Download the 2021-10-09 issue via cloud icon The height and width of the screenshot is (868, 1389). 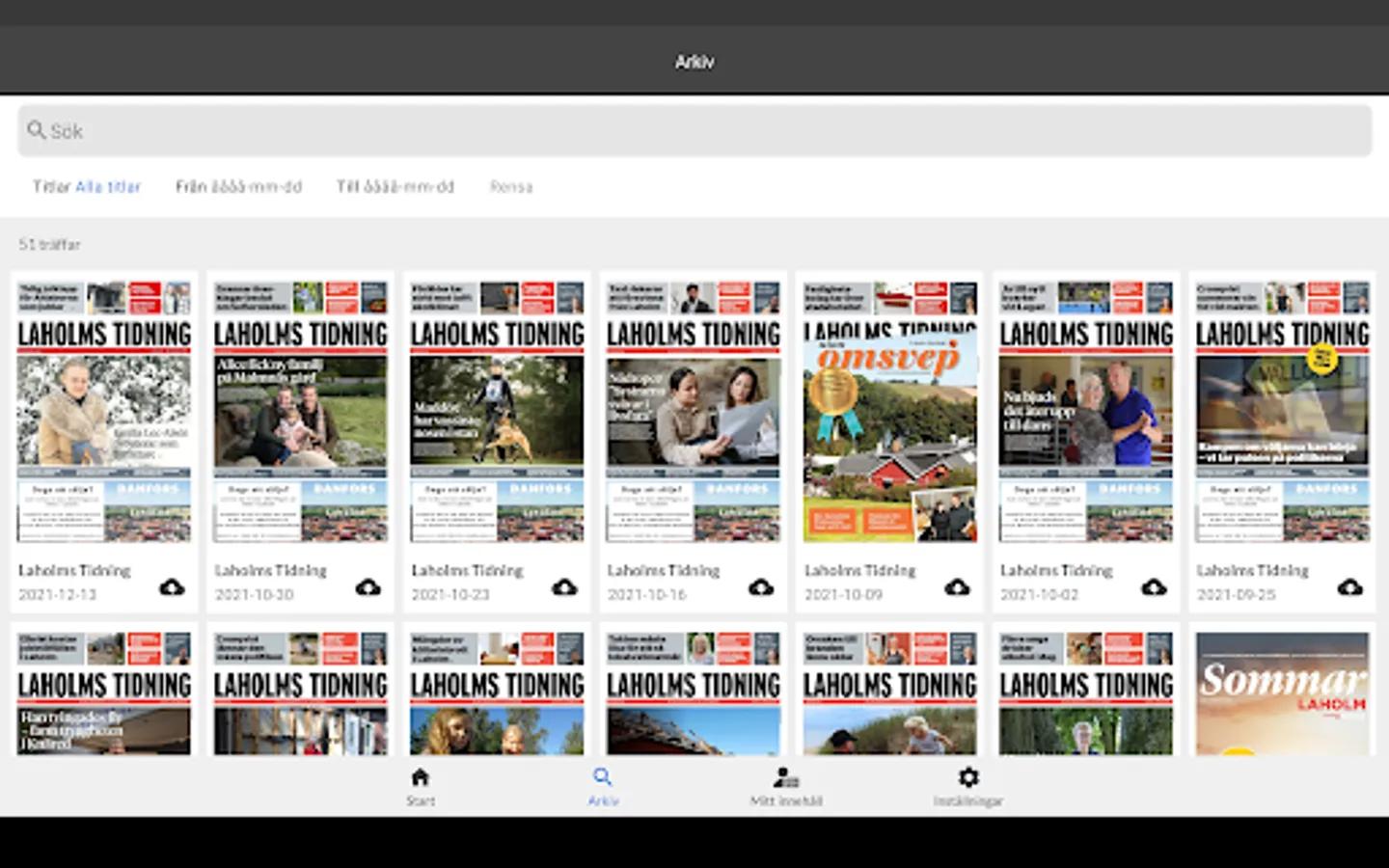point(957,587)
